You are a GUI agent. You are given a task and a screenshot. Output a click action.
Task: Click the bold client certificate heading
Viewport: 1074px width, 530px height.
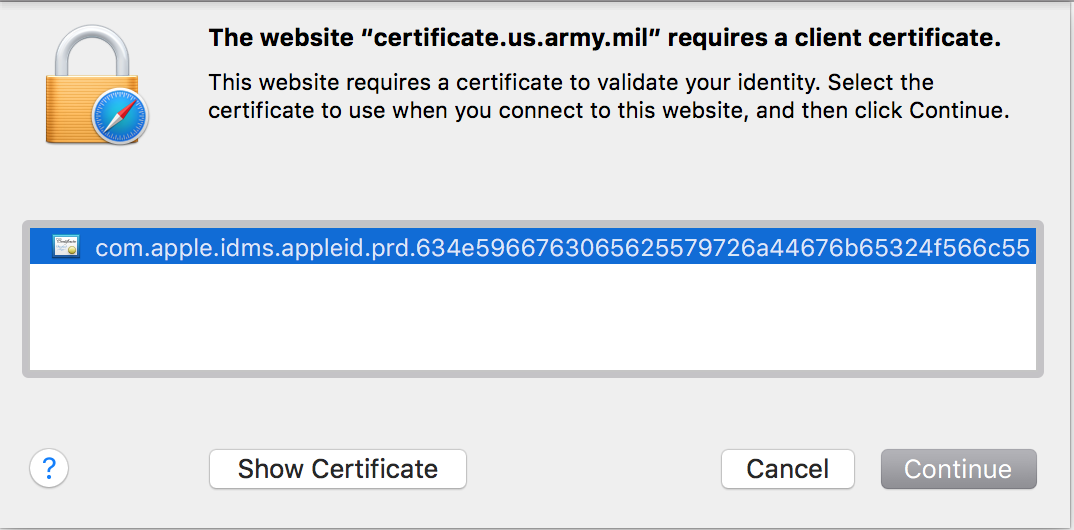604,39
